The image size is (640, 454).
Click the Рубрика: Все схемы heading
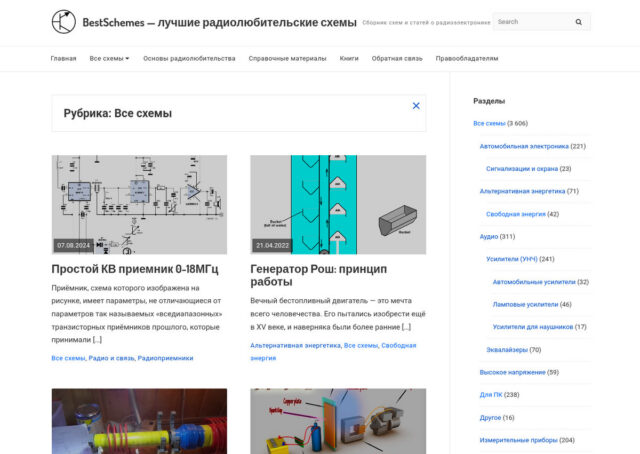pos(118,113)
